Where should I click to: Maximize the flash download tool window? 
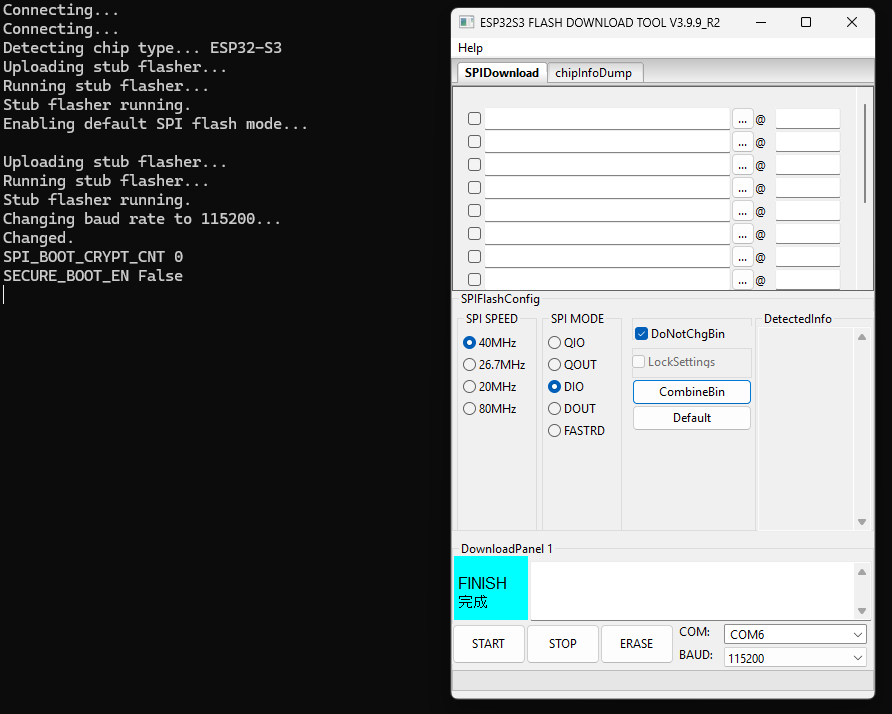tap(806, 22)
